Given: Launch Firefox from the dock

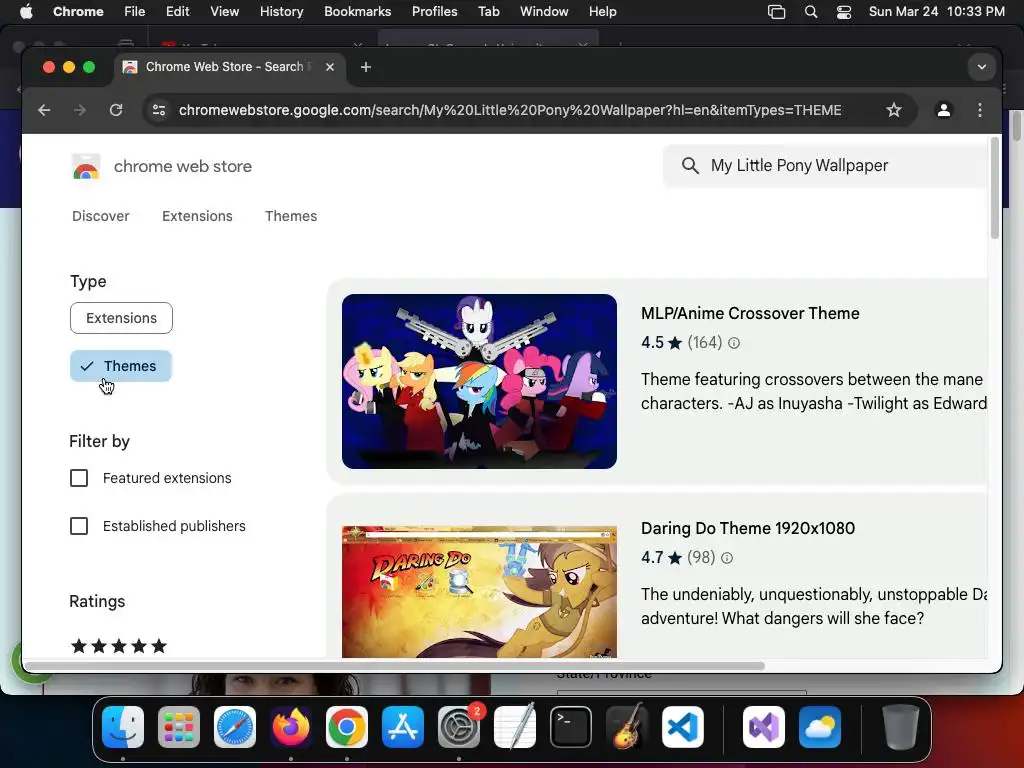Looking at the screenshot, I should (x=291, y=727).
